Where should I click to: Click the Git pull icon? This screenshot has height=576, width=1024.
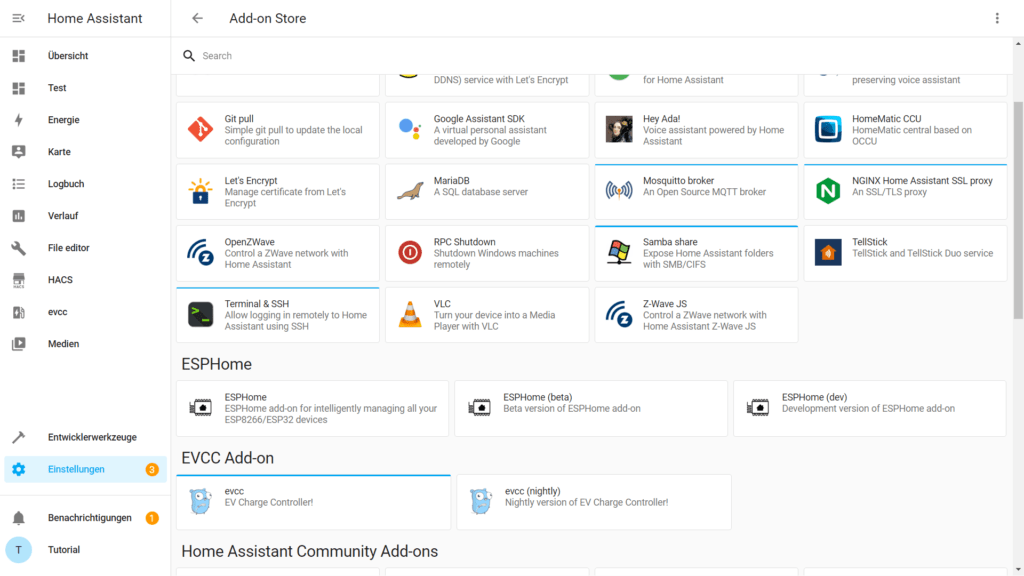tap(201, 128)
